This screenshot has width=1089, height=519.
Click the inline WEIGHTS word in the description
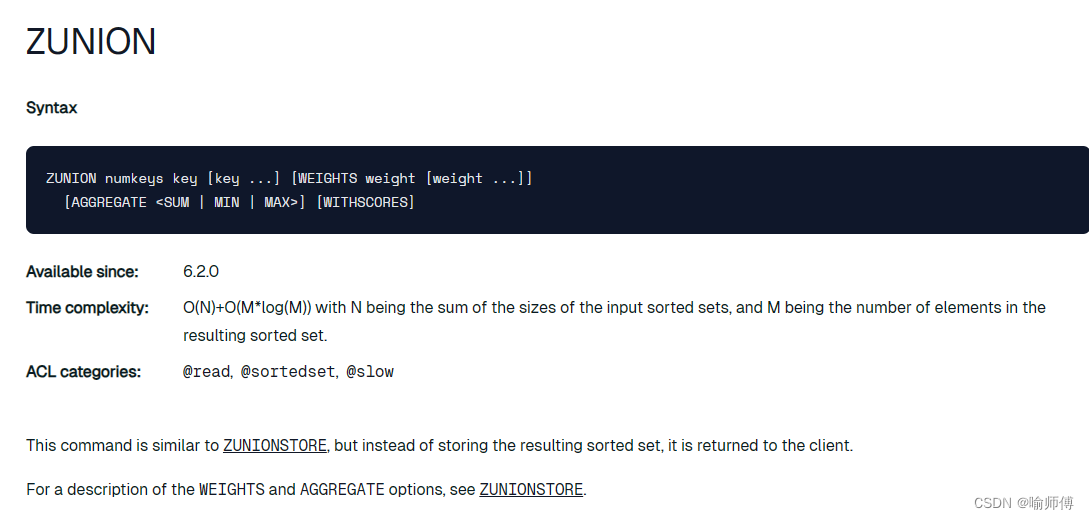(x=232, y=490)
